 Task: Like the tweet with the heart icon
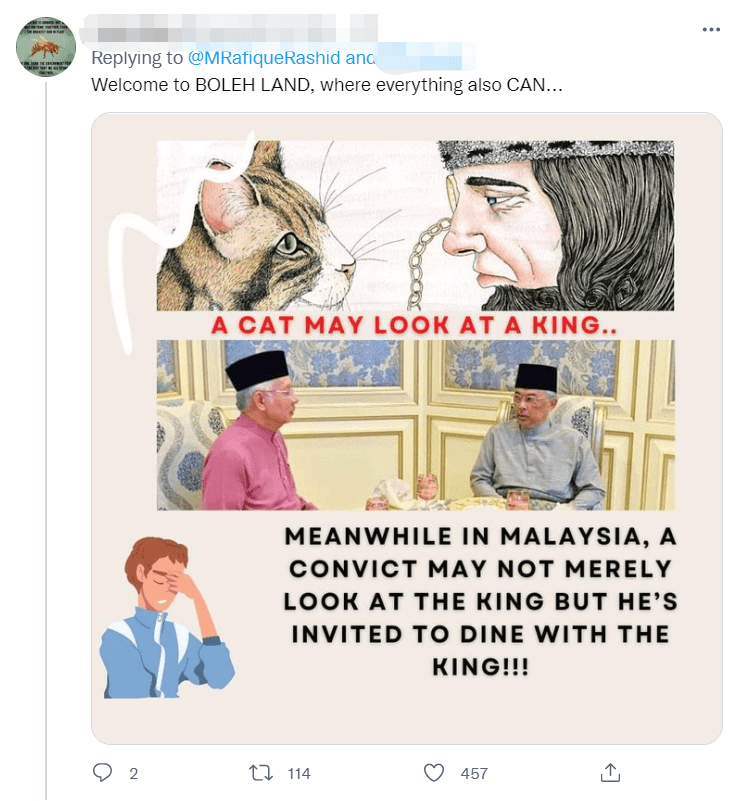click(x=433, y=773)
